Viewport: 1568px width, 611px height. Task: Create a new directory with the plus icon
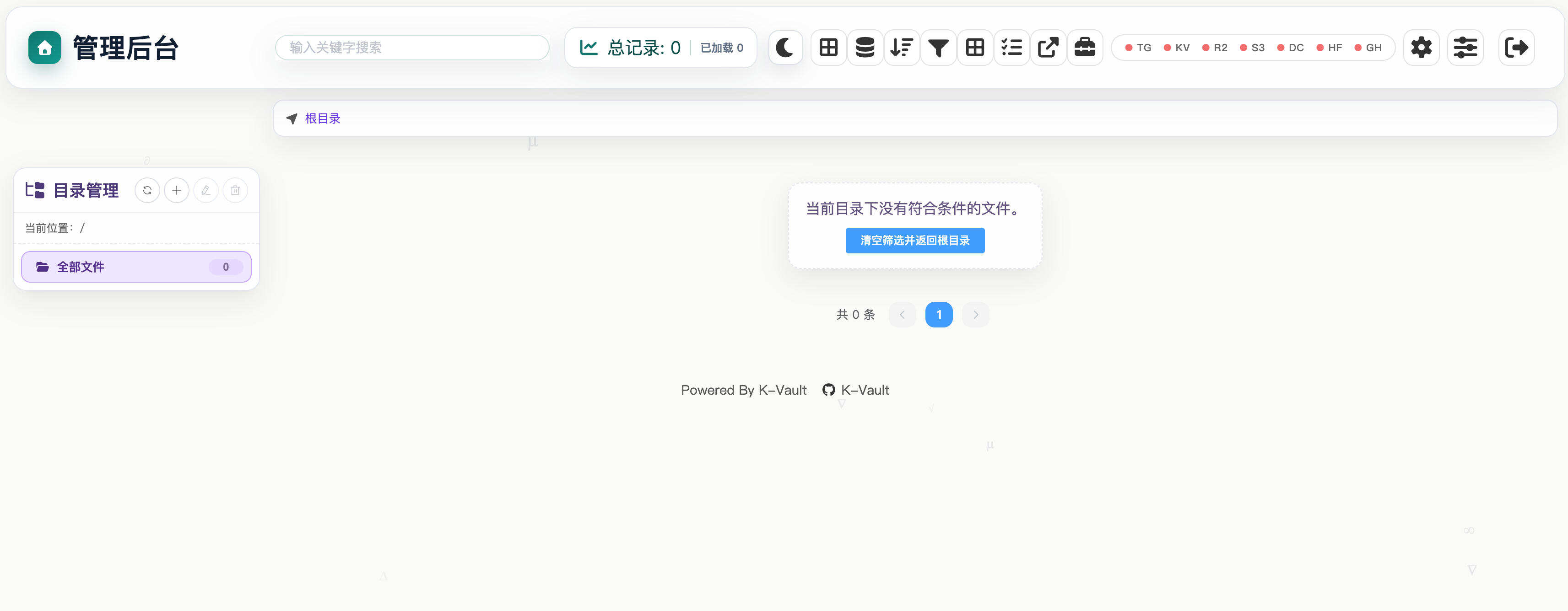177,190
